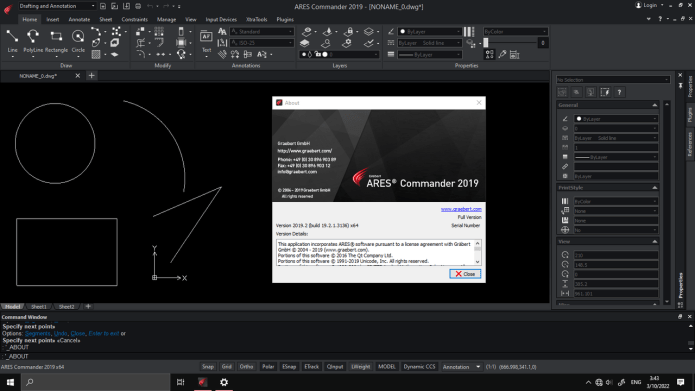Image resolution: width=695 pixels, height=391 pixels.
Task: Open the ribbon ByLayer line color dropdown
Action: 429,31
